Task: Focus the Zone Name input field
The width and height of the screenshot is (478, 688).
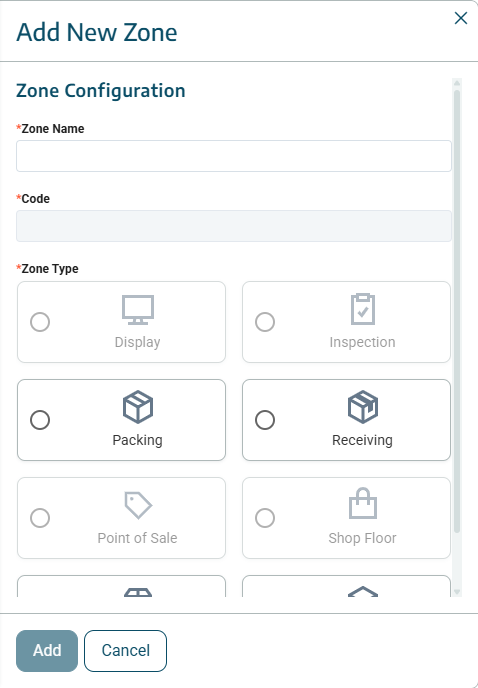Action: click(x=234, y=156)
